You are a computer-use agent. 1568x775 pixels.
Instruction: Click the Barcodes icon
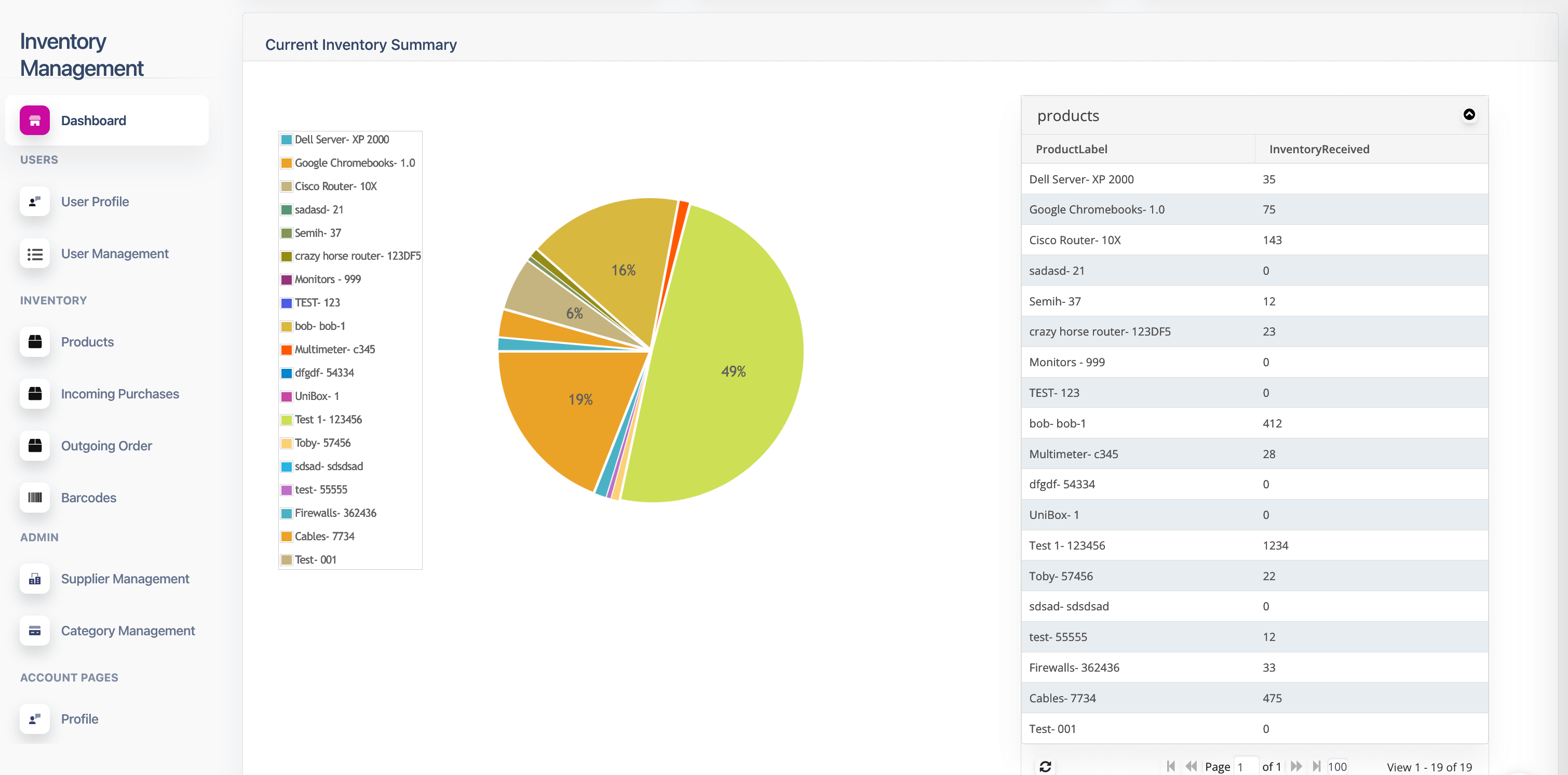(x=35, y=498)
